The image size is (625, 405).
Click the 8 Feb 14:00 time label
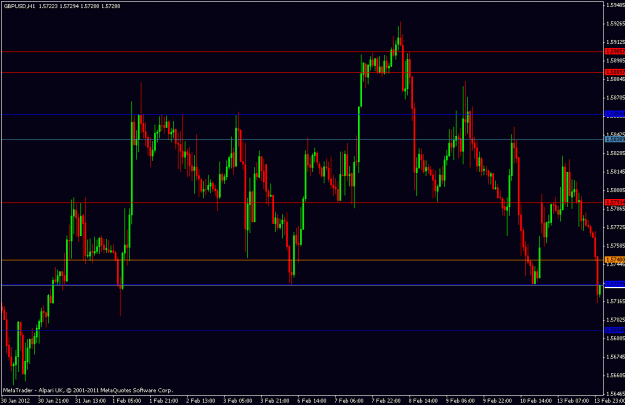423,401
